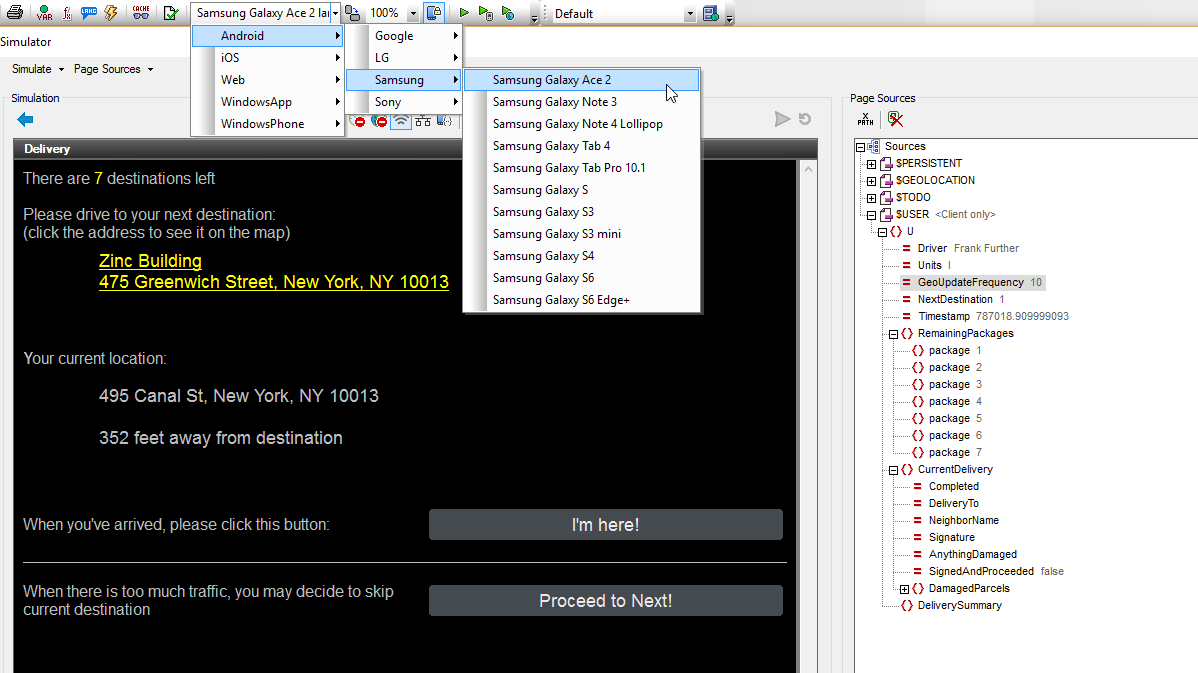
Task: Collapse the CurrentDelivery node
Action: coord(893,471)
